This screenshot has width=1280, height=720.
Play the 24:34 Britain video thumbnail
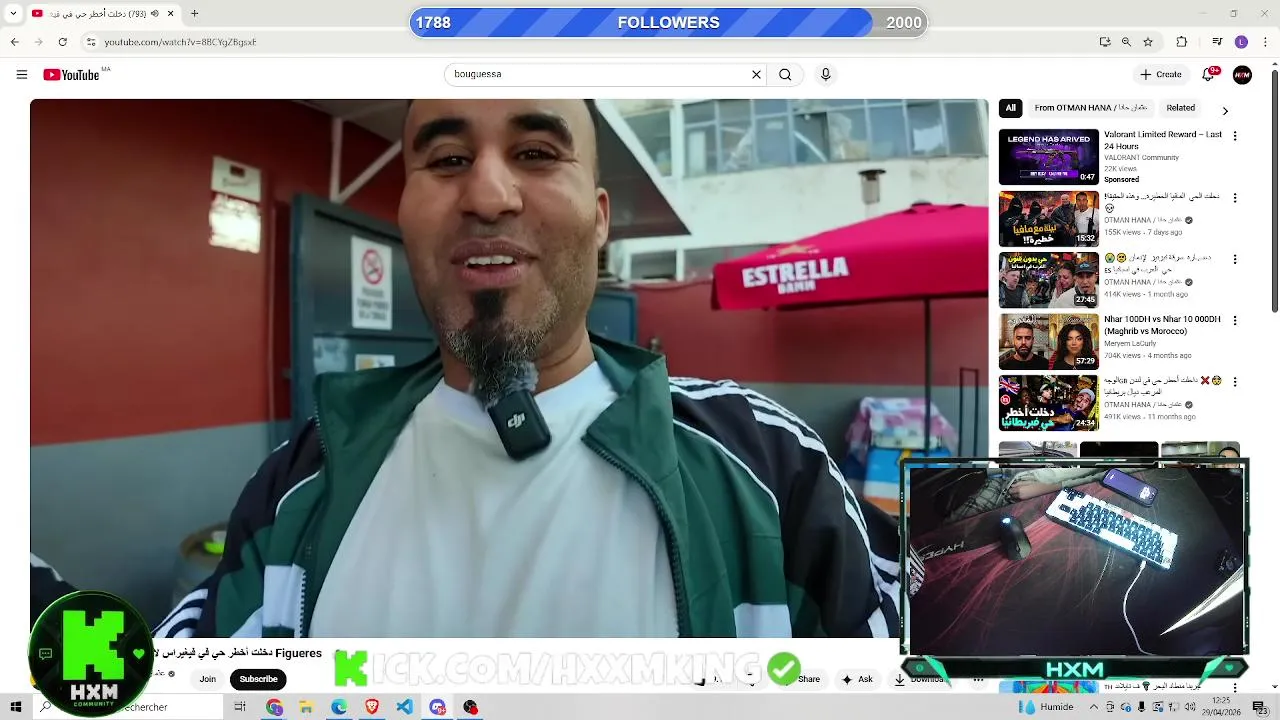[x=1048, y=403]
